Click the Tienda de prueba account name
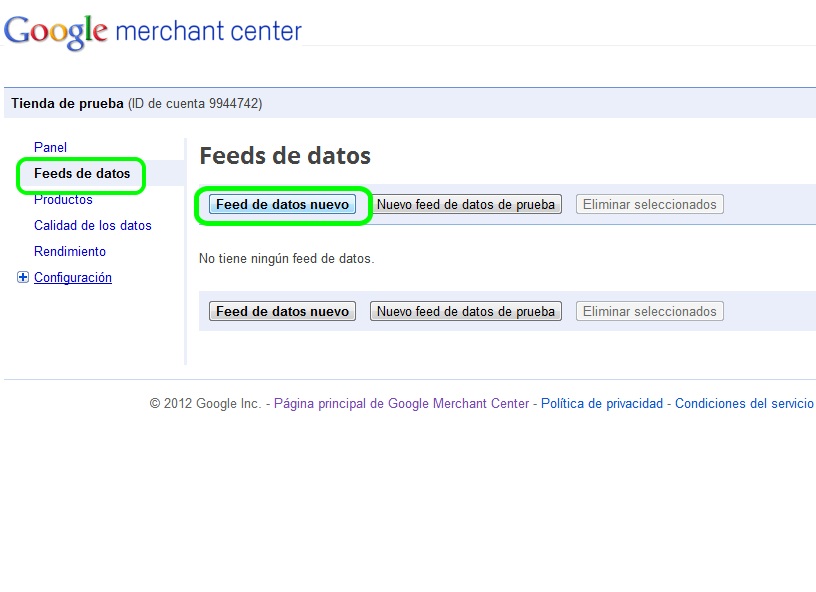 click(x=67, y=103)
